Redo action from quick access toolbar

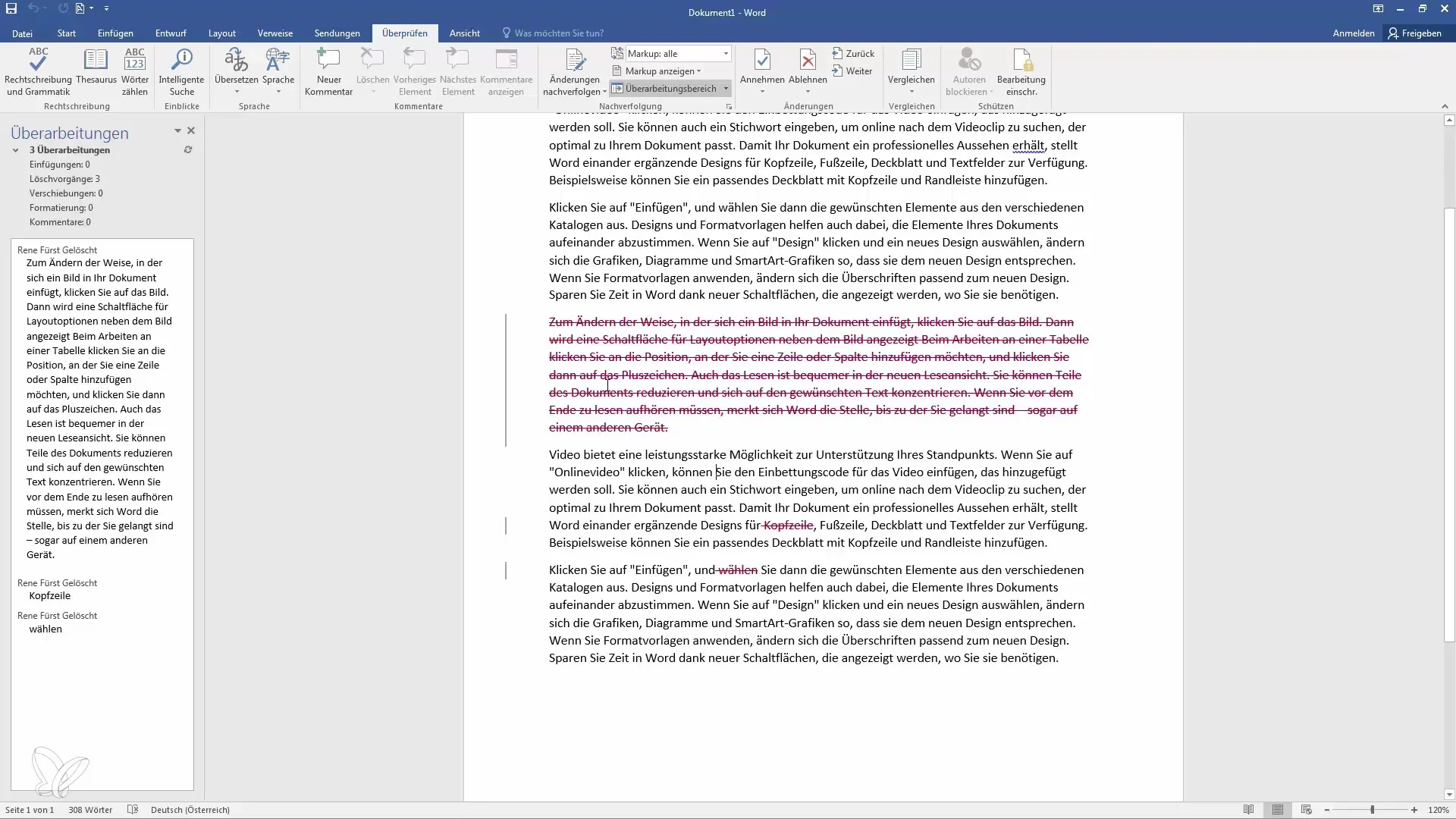click(x=62, y=8)
